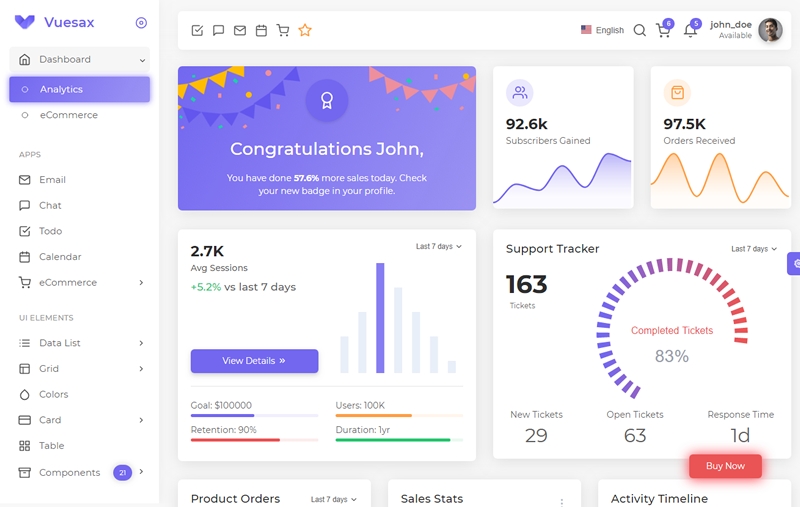Screen dimensions: 800x507
Task: Open Calendar from the sidebar menu
Action: [80, 257]
